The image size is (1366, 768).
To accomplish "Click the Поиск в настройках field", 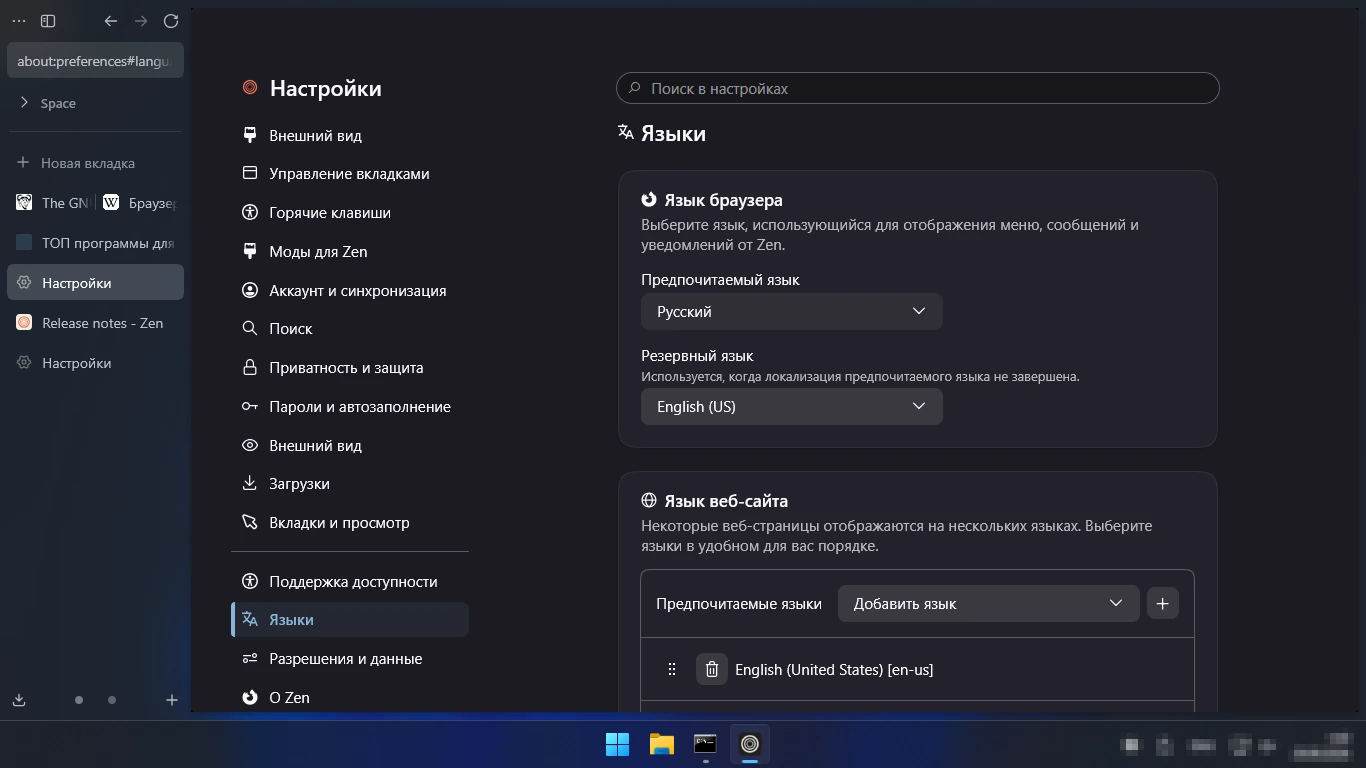I will coord(918,88).
